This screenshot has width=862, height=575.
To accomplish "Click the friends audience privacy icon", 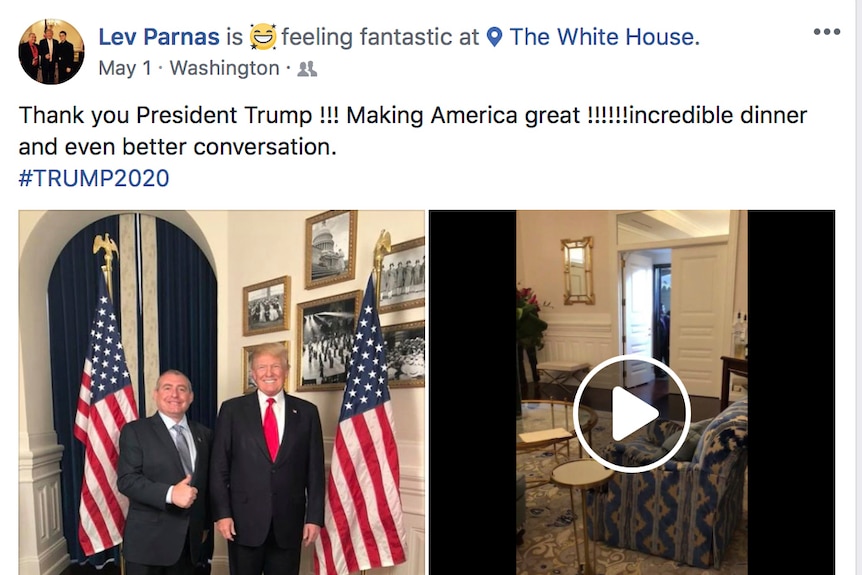I will (307, 69).
